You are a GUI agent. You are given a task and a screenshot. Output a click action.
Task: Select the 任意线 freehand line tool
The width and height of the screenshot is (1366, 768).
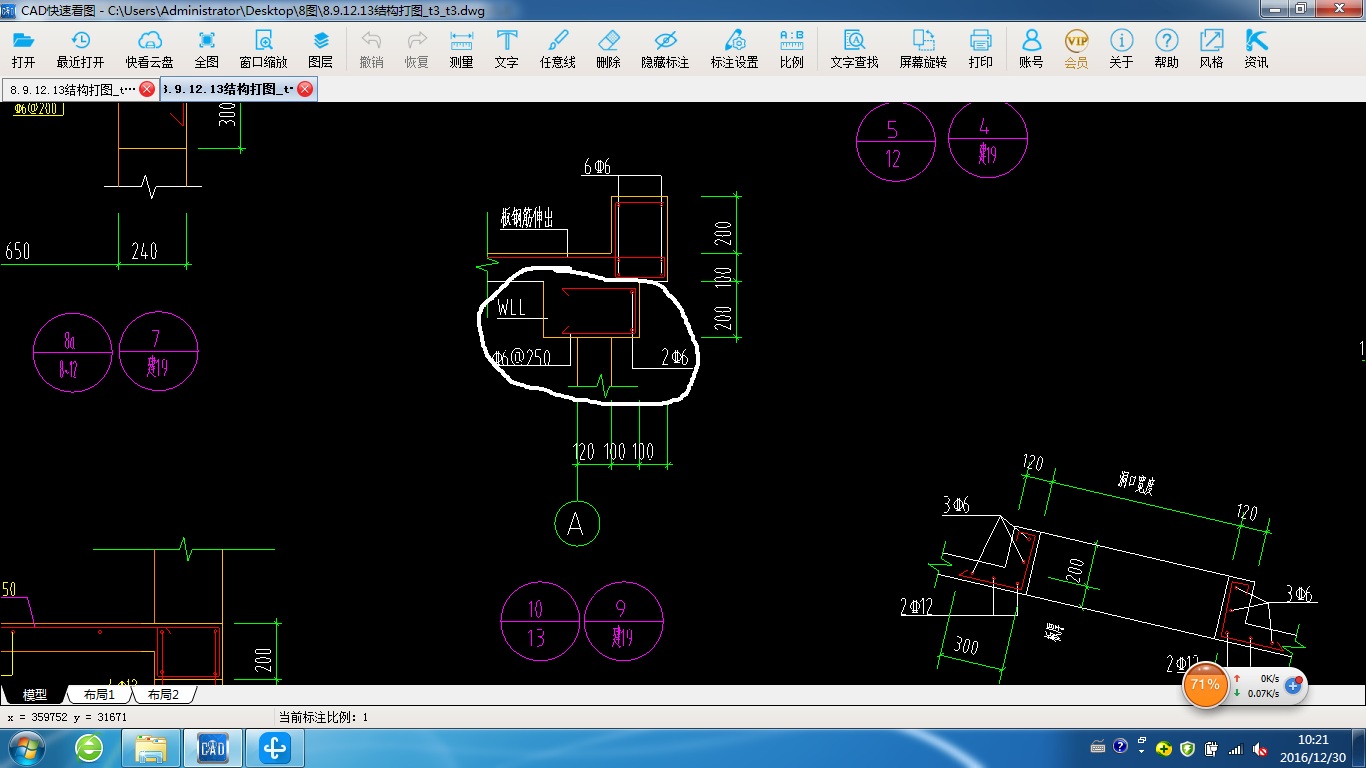pos(558,49)
